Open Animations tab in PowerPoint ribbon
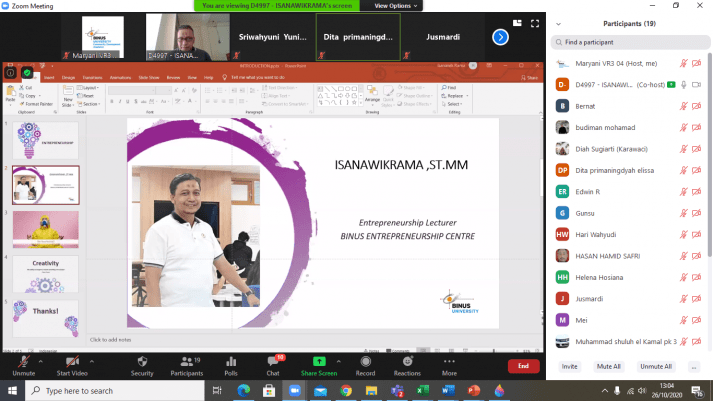Screen dimensions: 713x401 pos(121,78)
